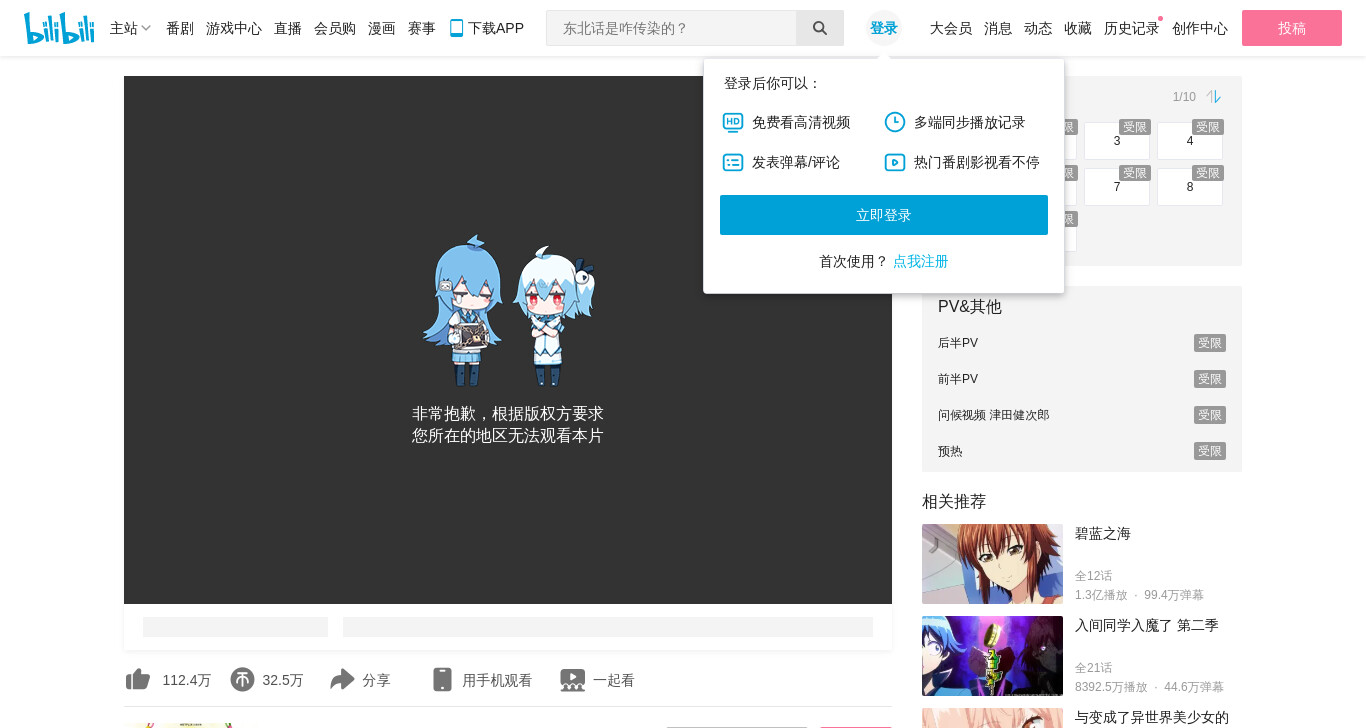1366x728 pixels.
Task: Click the 入间同学入魔了 第二季 title
Action: (x=1147, y=626)
